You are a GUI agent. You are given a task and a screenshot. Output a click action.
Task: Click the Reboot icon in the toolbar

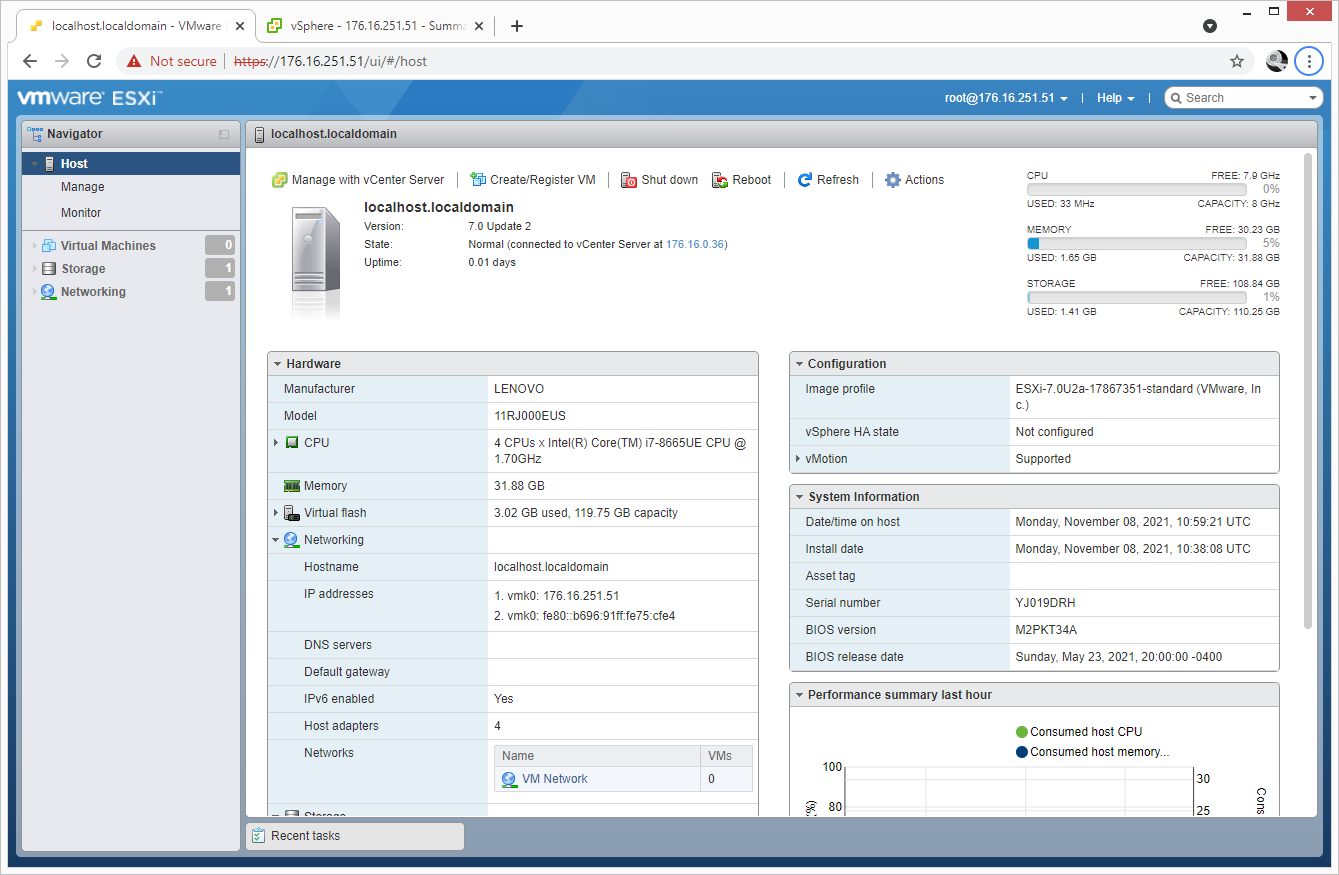pos(720,180)
